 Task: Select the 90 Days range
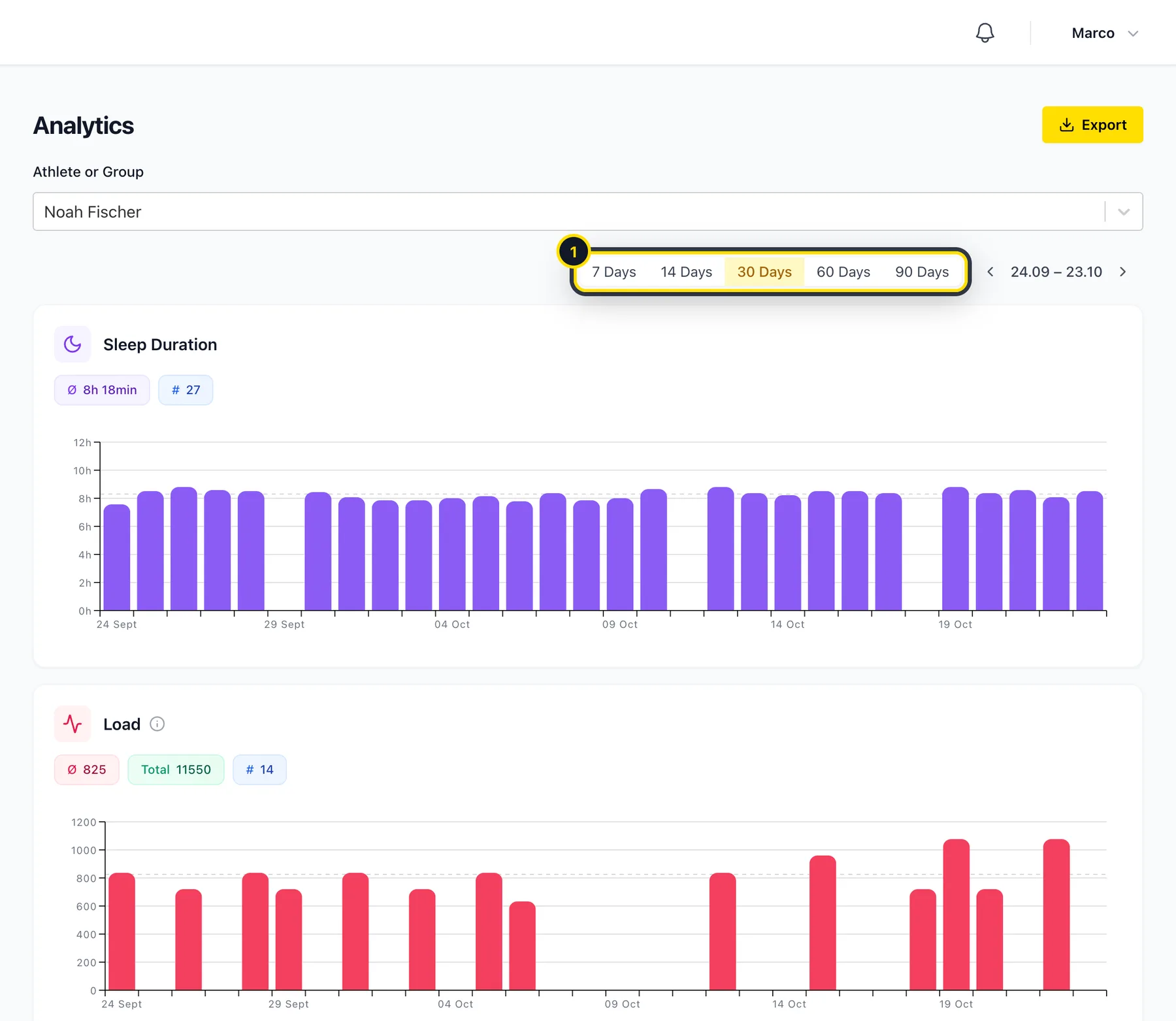coord(922,272)
